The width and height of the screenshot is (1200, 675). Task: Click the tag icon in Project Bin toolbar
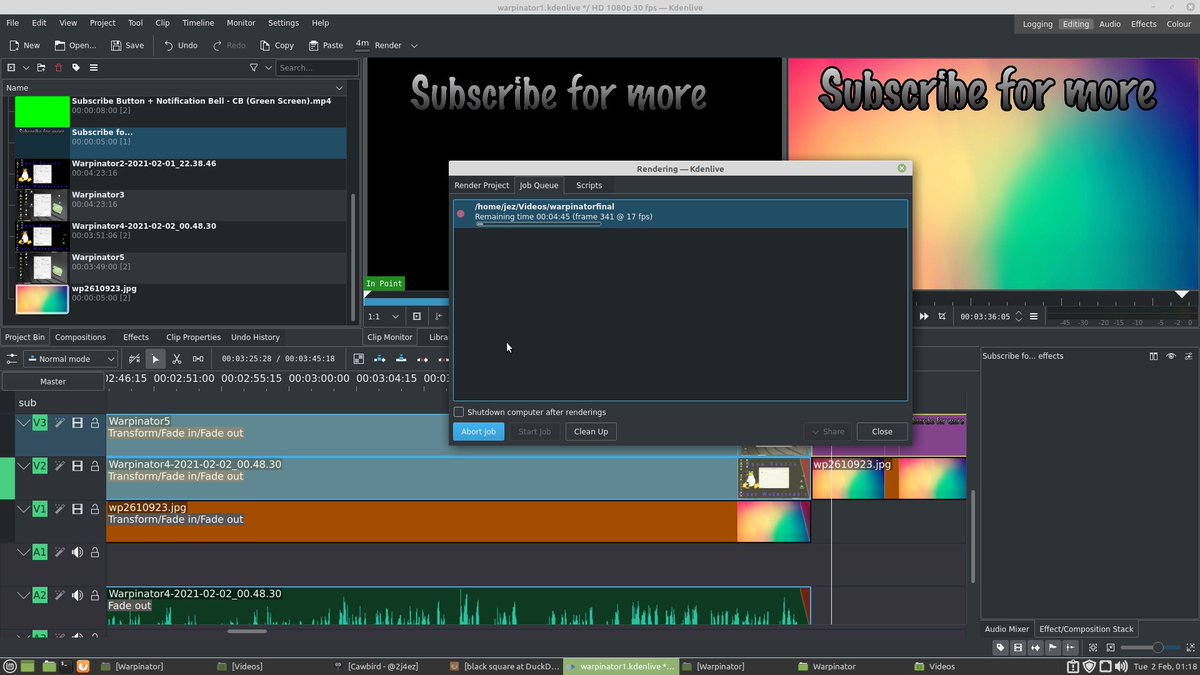click(76, 68)
